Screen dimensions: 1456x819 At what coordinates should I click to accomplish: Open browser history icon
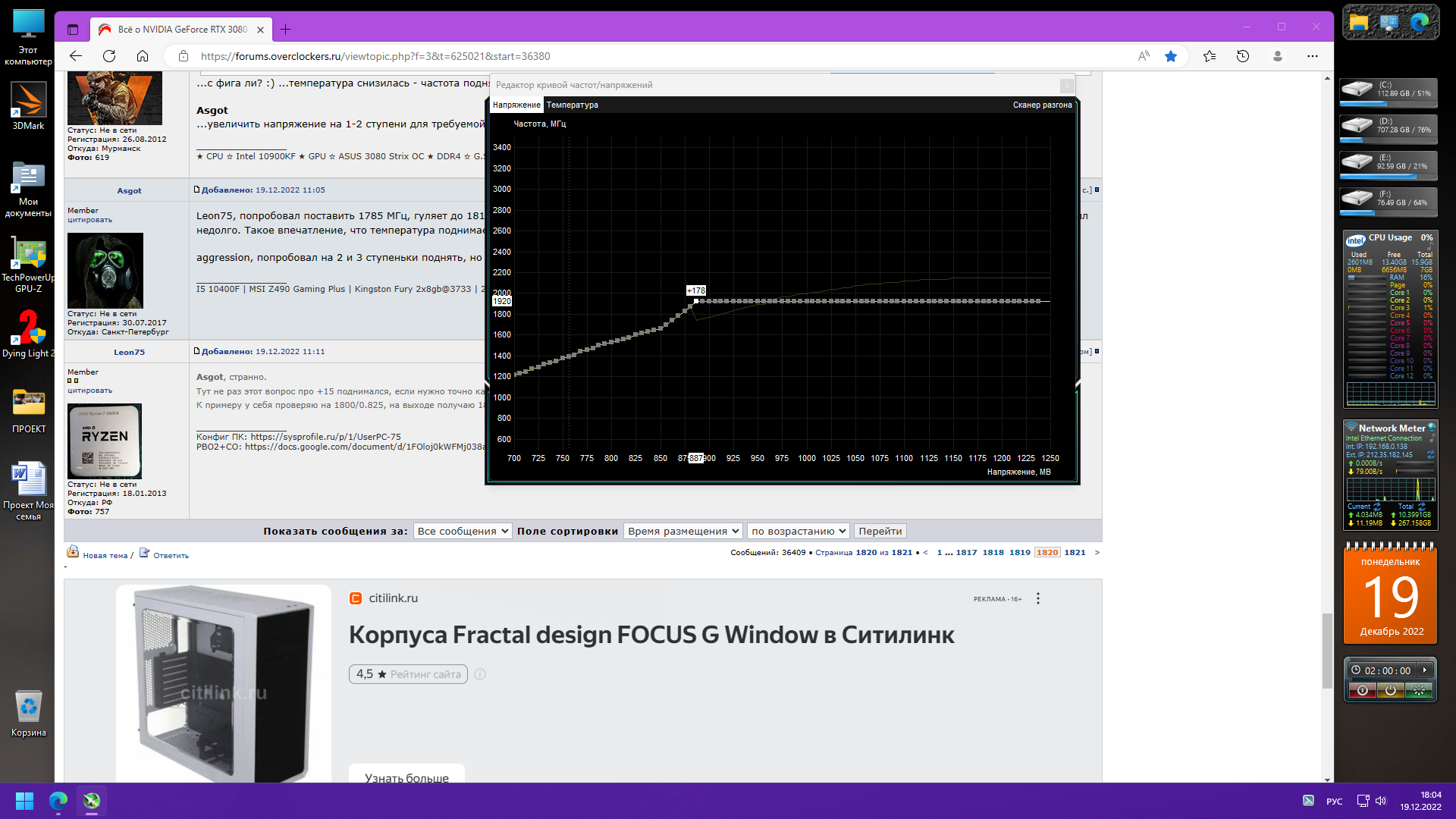click(x=1243, y=56)
